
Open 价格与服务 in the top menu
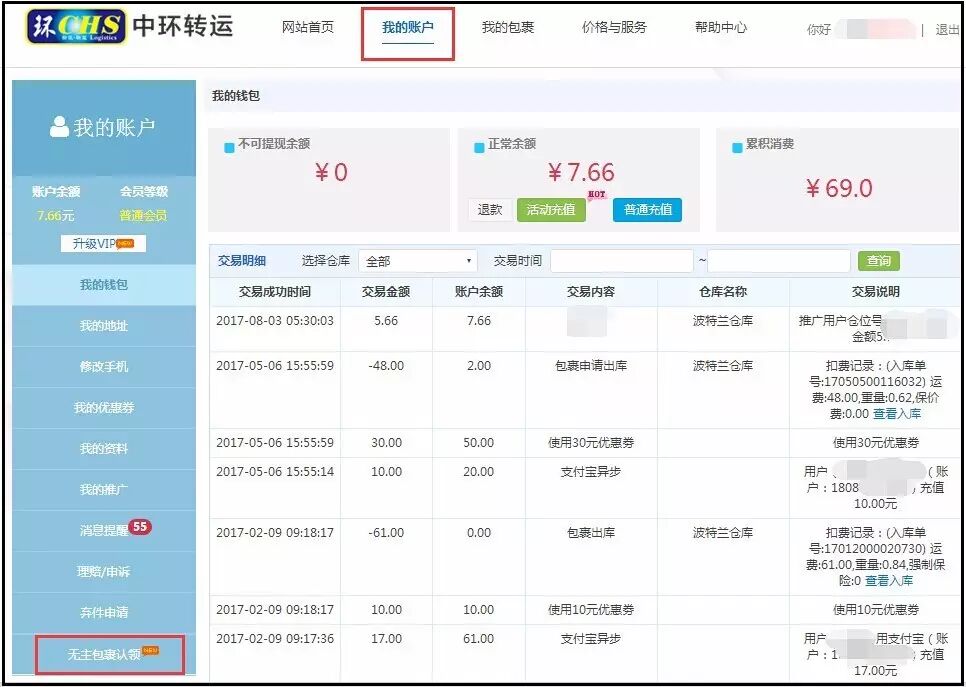coord(614,28)
